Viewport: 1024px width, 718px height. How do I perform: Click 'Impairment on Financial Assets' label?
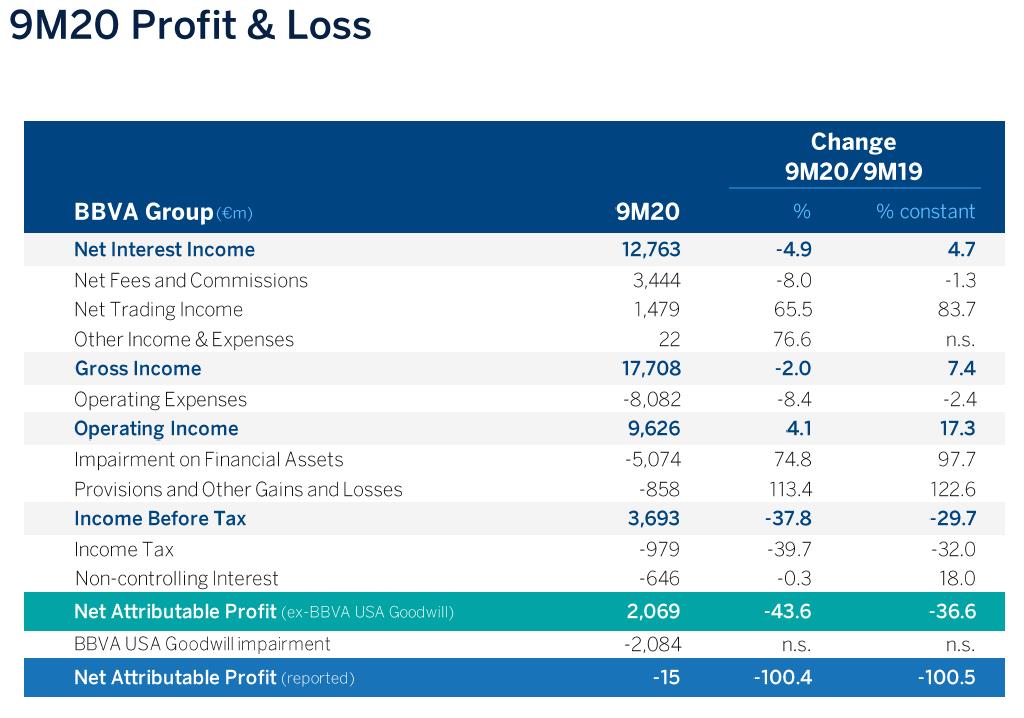tap(209, 460)
